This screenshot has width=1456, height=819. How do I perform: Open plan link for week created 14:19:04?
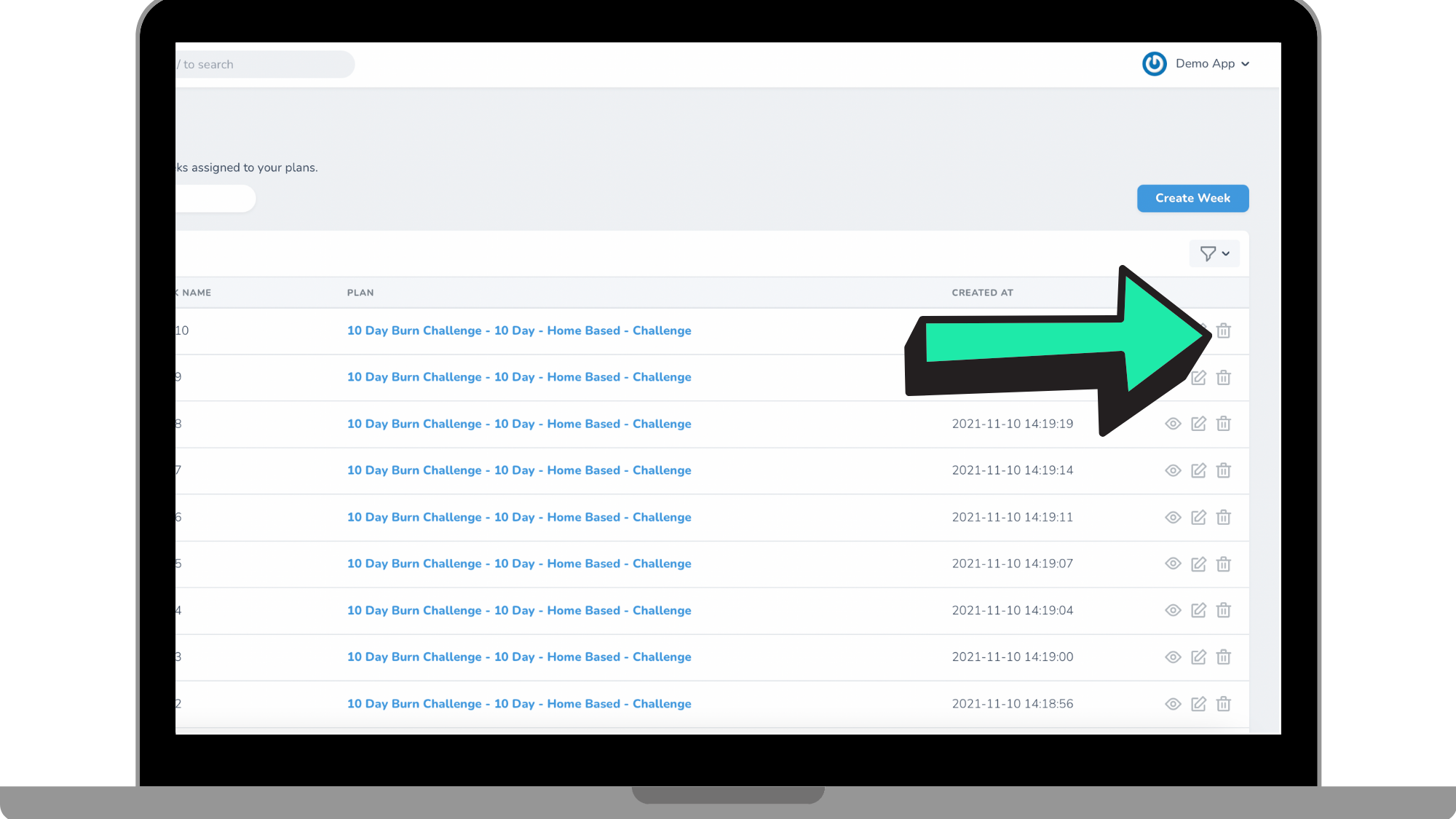pyautogui.click(x=519, y=610)
